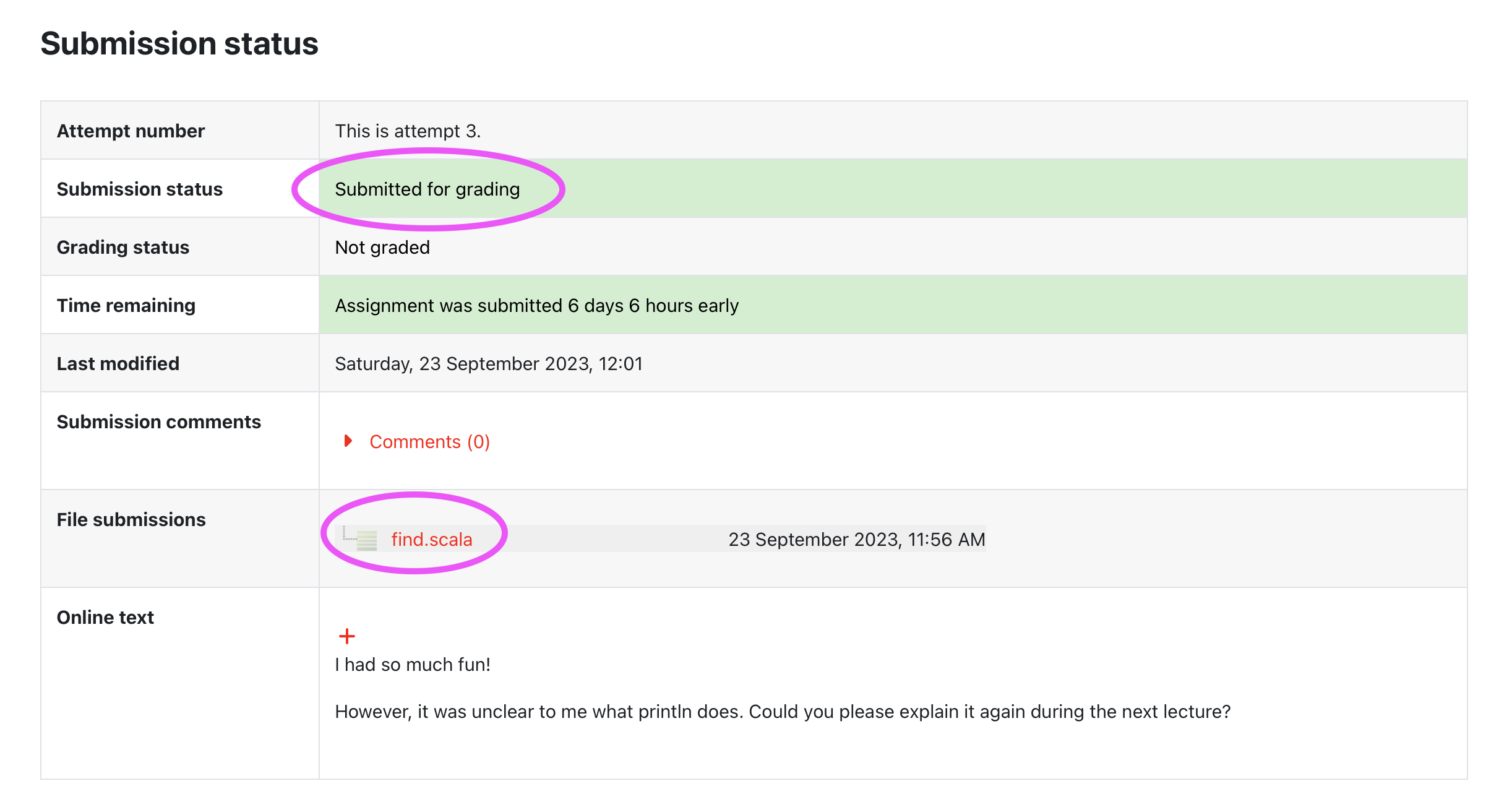This screenshot has height=812, width=1512.
Task: Click the 'Not graded' grading status text
Action: (x=382, y=248)
